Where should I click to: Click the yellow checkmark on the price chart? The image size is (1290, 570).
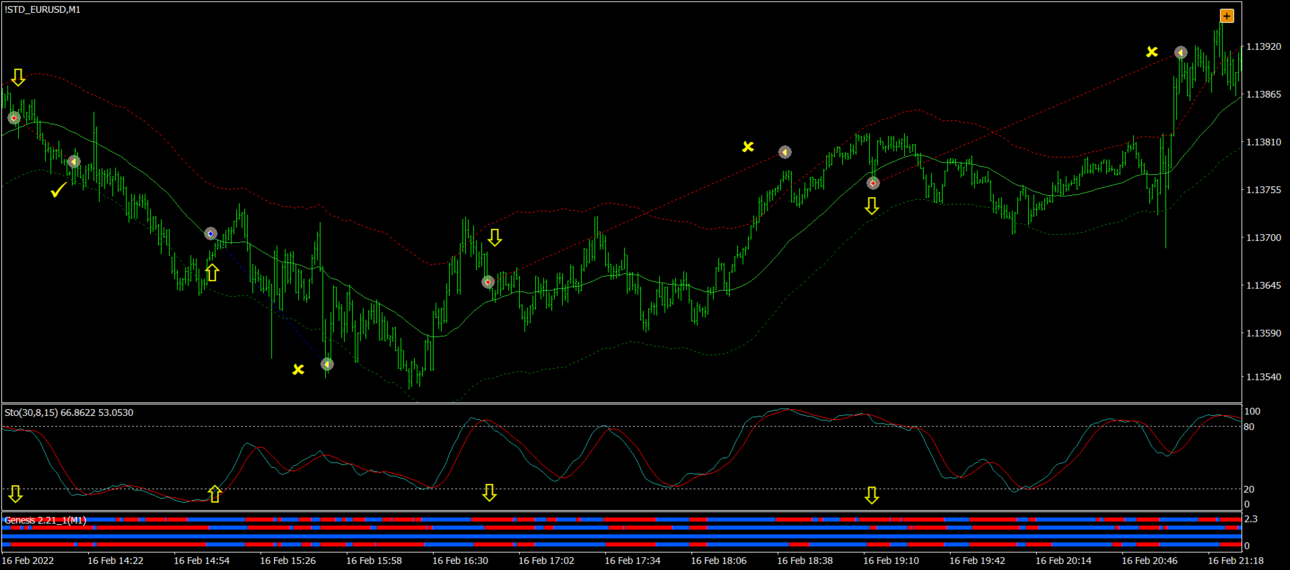tap(59, 189)
